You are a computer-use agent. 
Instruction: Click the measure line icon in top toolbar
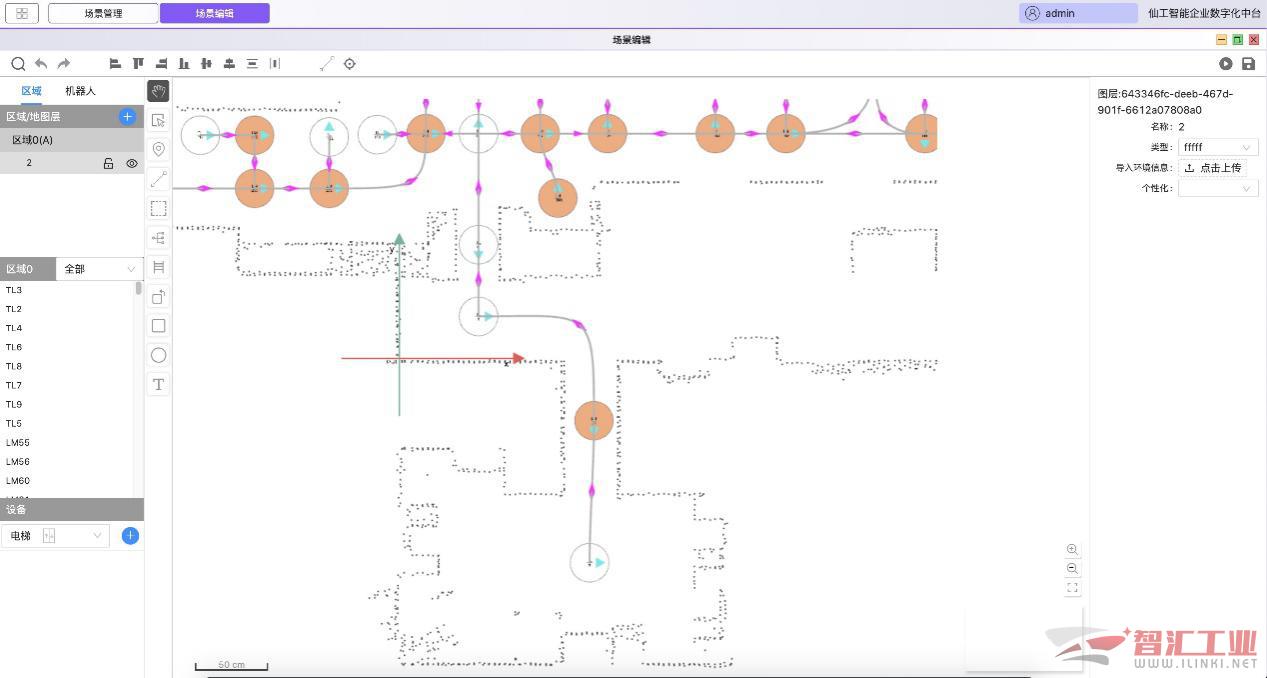pos(327,64)
